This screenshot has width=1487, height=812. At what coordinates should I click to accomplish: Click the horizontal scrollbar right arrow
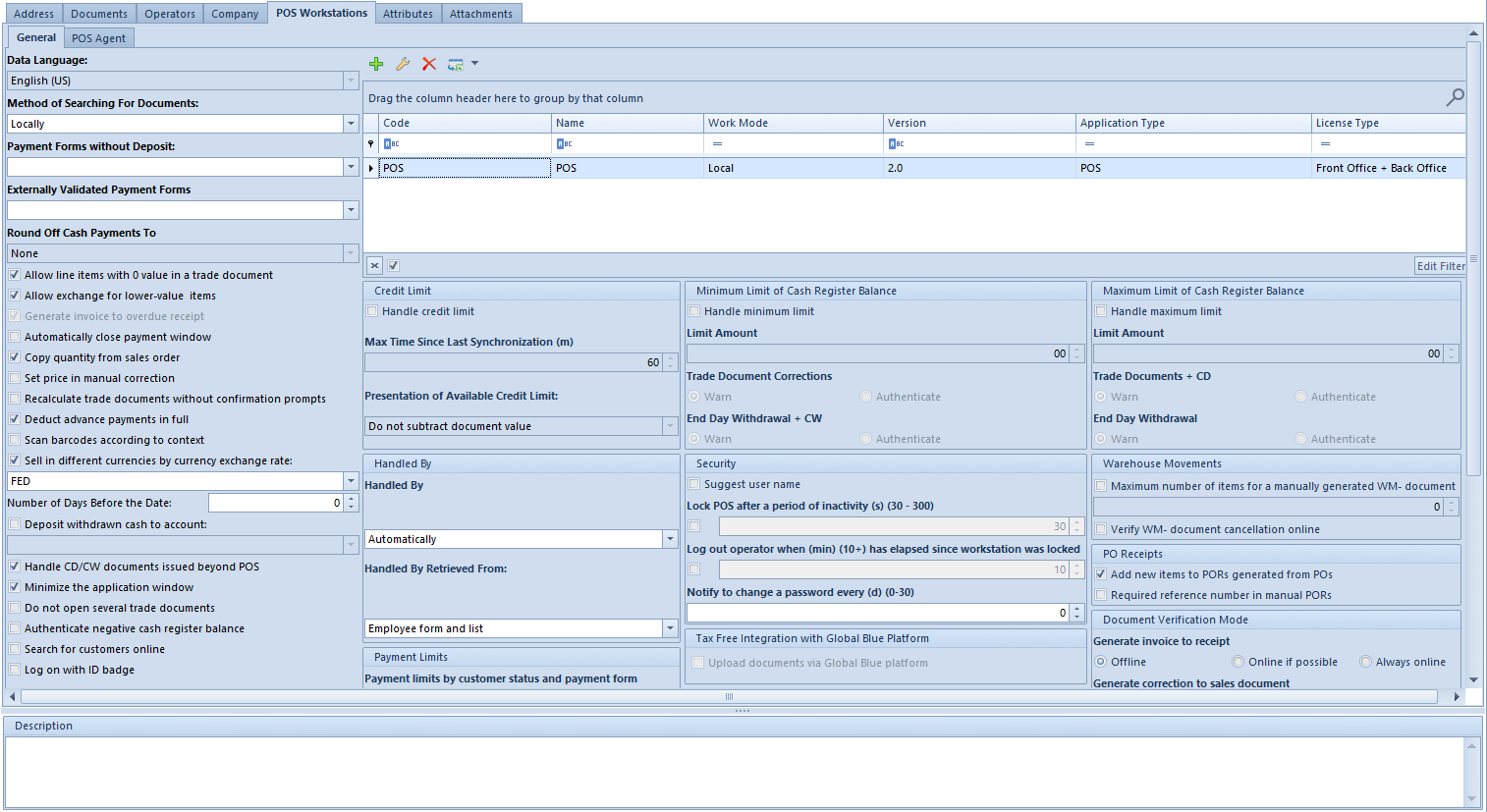click(1457, 696)
